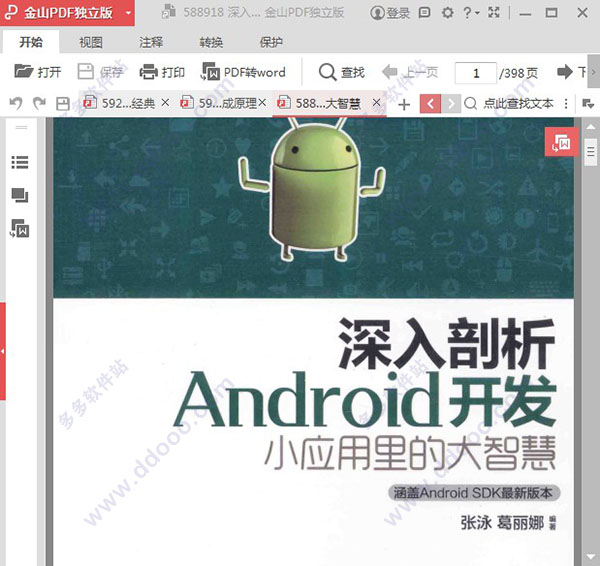
Task: Click the 登录 login button
Action: [x=390, y=13]
